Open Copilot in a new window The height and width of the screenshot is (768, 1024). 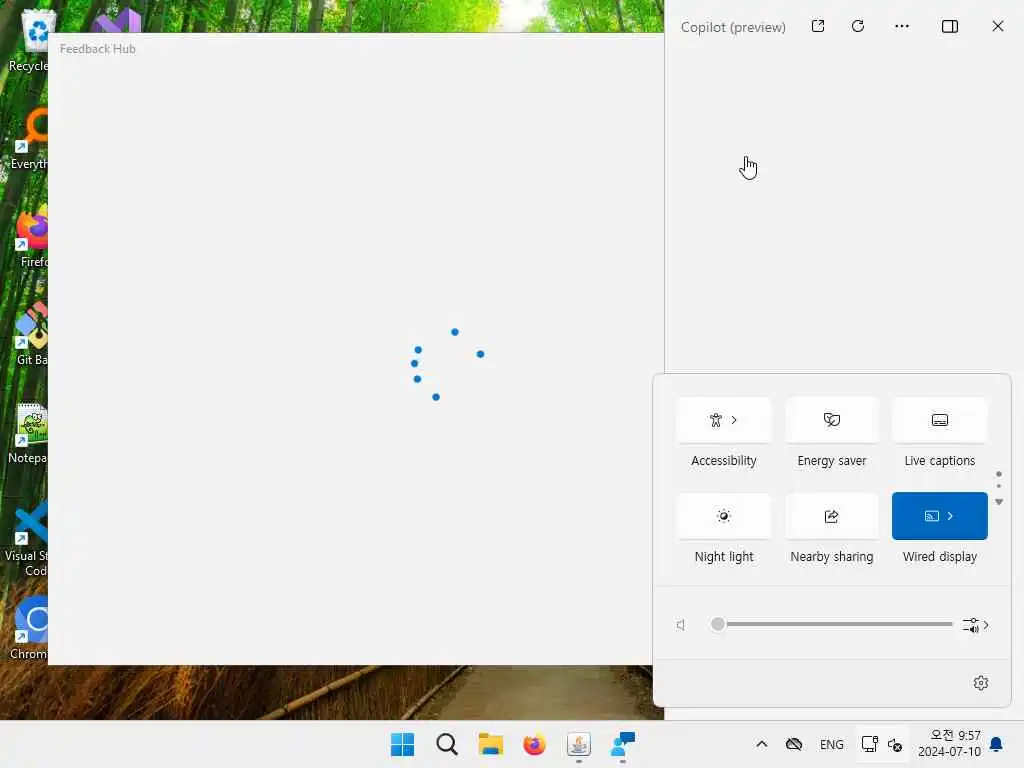818,26
